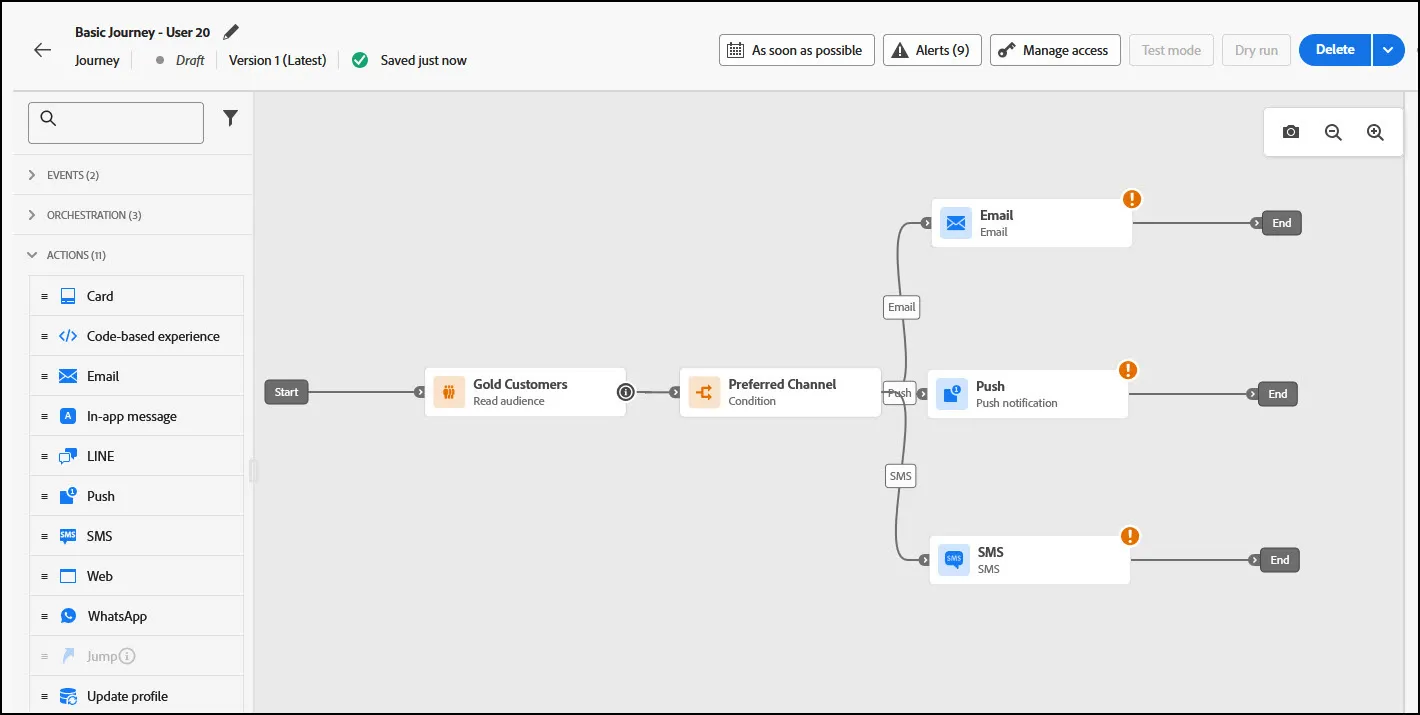
Task: Click the filter funnel icon
Action: pyautogui.click(x=231, y=118)
